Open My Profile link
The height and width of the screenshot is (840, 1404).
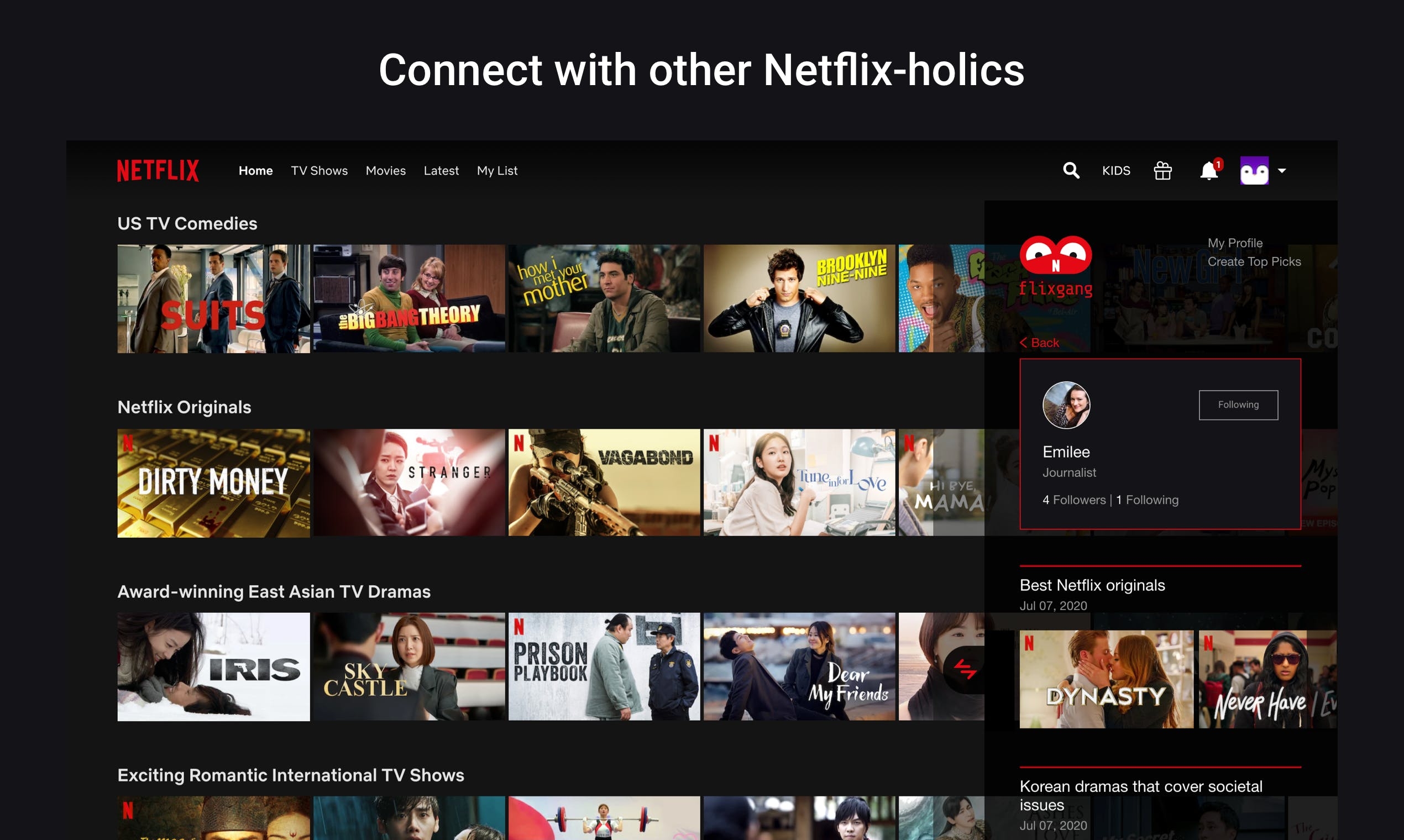(x=1235, y=243)
